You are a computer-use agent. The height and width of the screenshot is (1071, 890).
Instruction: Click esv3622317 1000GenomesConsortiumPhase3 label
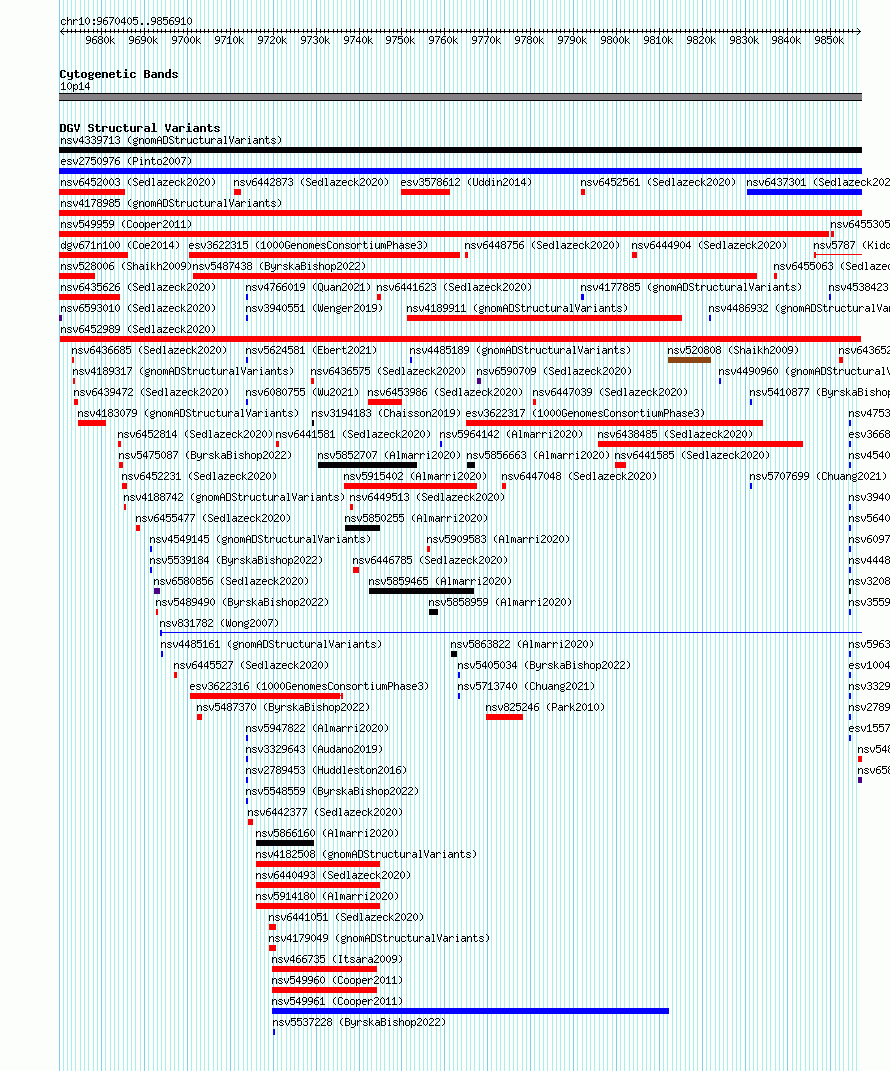point(585,413)
